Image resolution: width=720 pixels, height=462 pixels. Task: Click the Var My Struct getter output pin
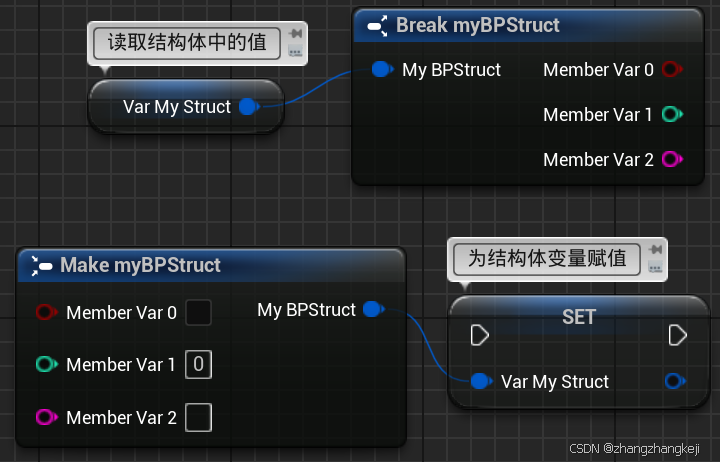click(x=249, y=107)
